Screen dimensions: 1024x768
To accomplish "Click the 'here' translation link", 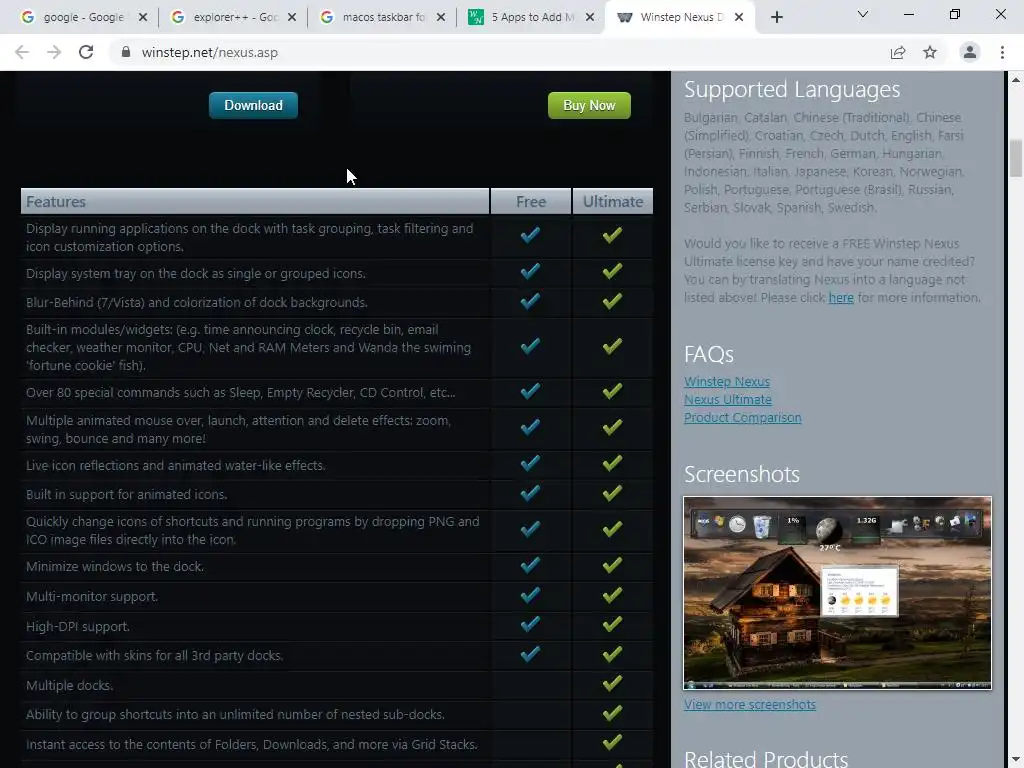I will [x=841, y=298].
